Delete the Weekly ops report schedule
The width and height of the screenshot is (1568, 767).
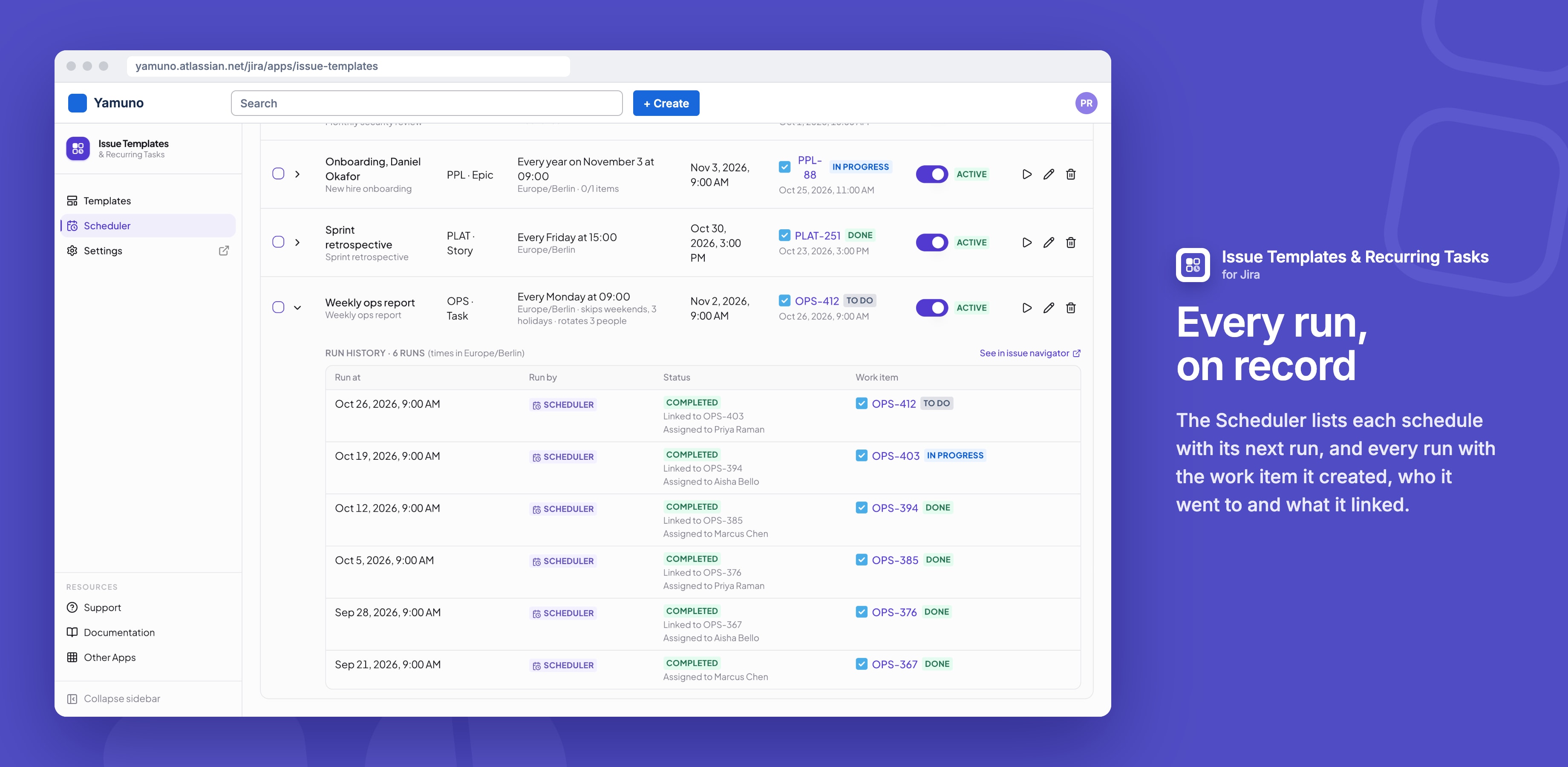1071,308
